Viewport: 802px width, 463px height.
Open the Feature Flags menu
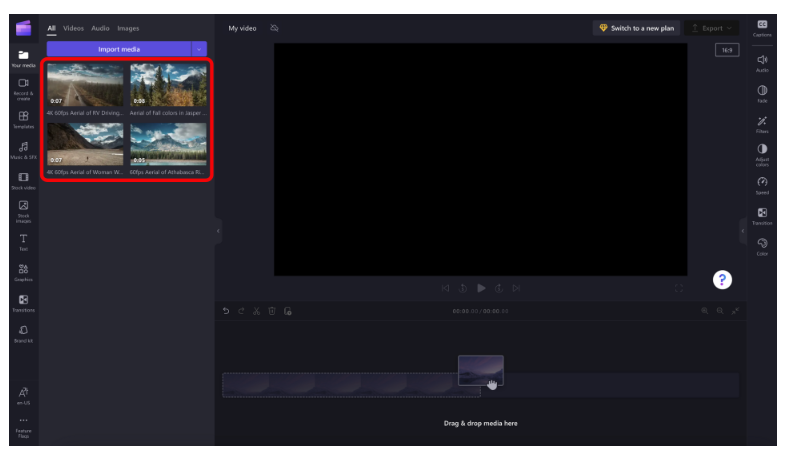(x=24, y=428)
